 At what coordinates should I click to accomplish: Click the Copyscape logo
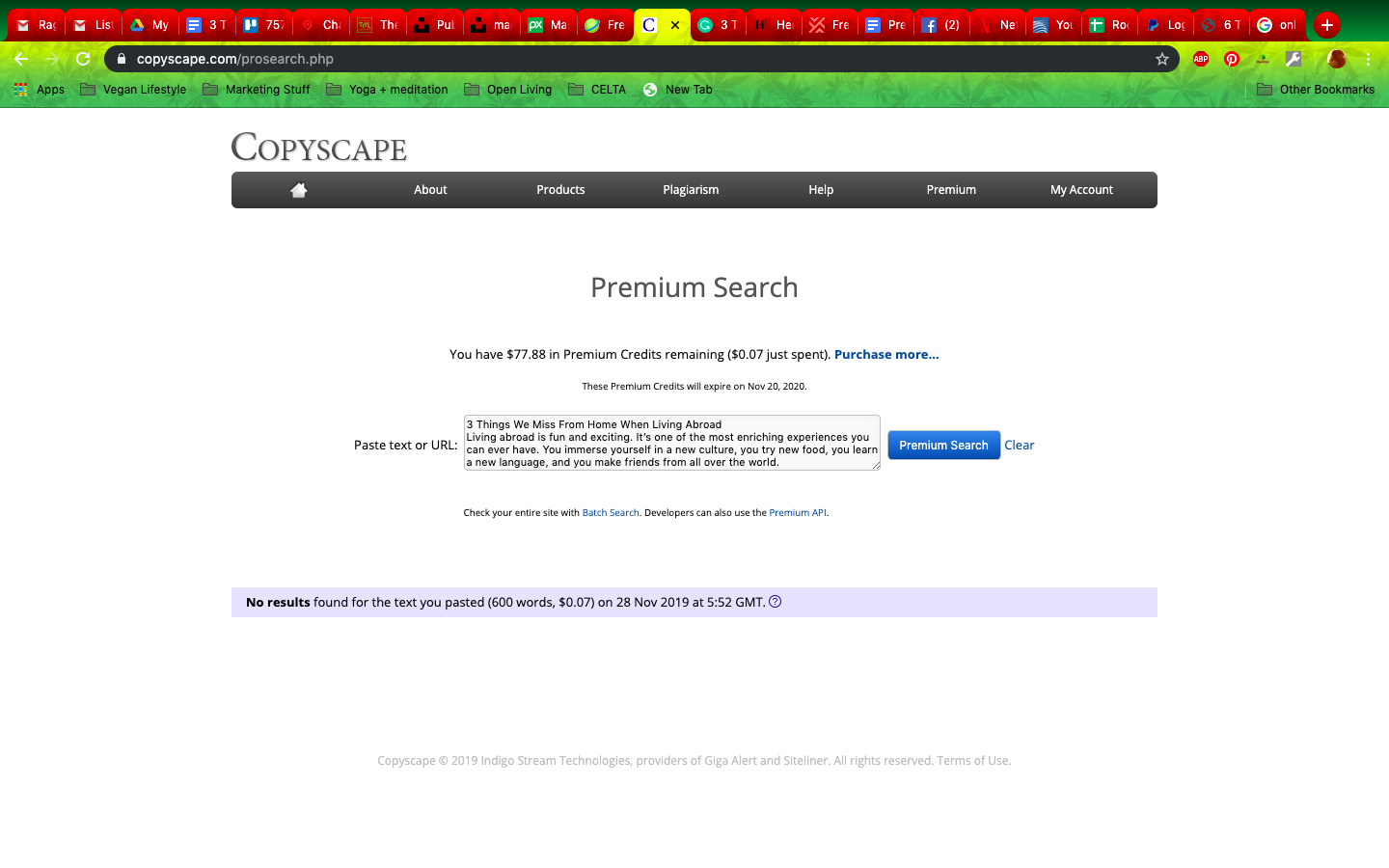pos(318,147)
